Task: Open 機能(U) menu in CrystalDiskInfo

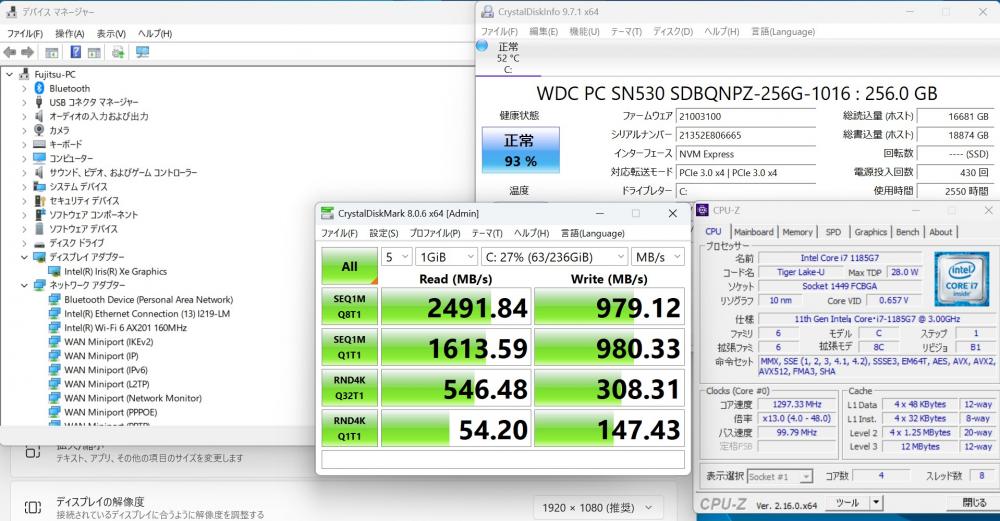Action: 584,31
